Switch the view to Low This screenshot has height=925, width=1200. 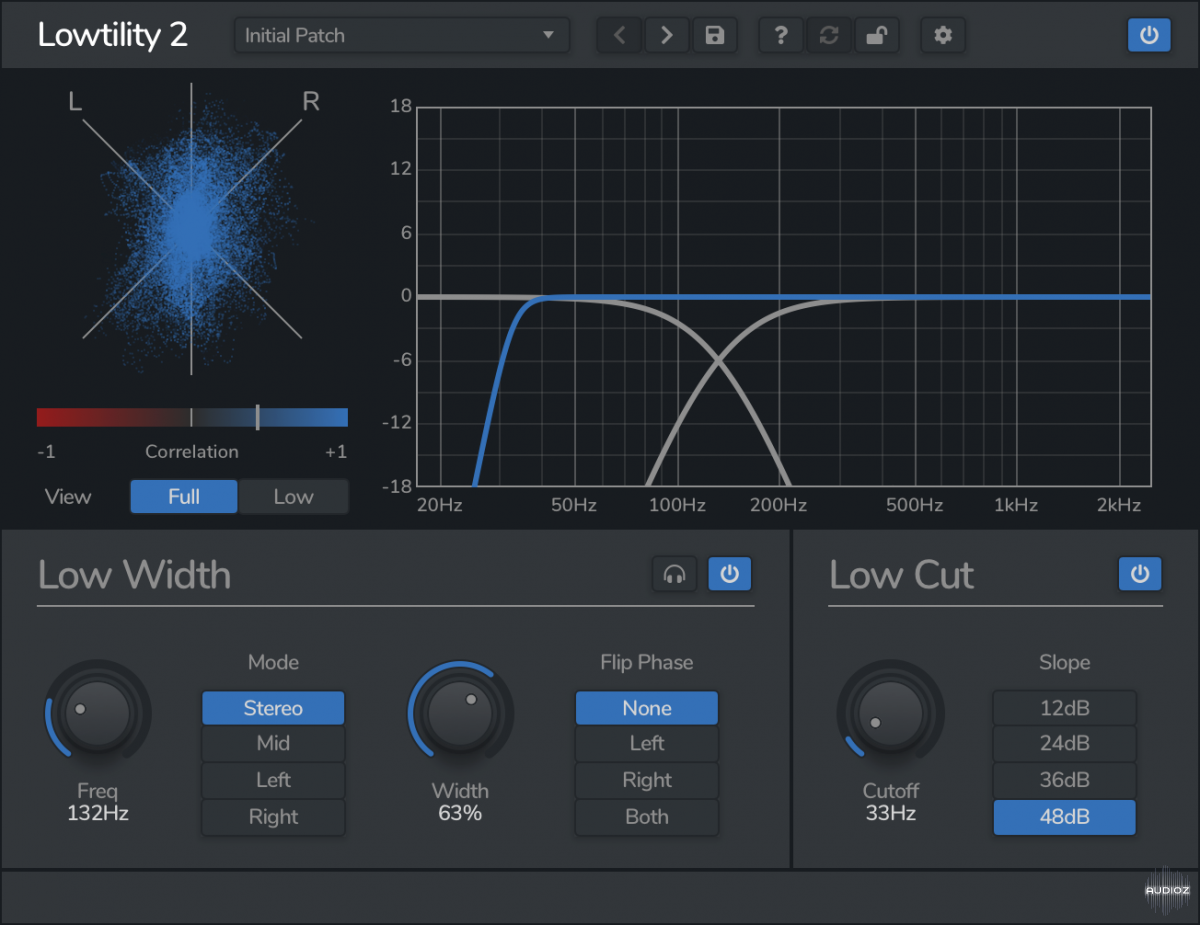click(293, 496)
